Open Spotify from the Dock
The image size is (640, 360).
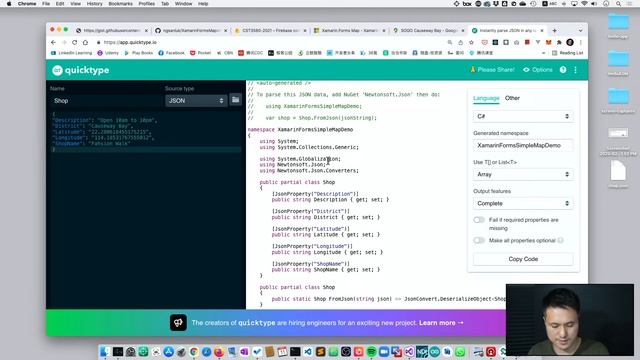point(371,351)
